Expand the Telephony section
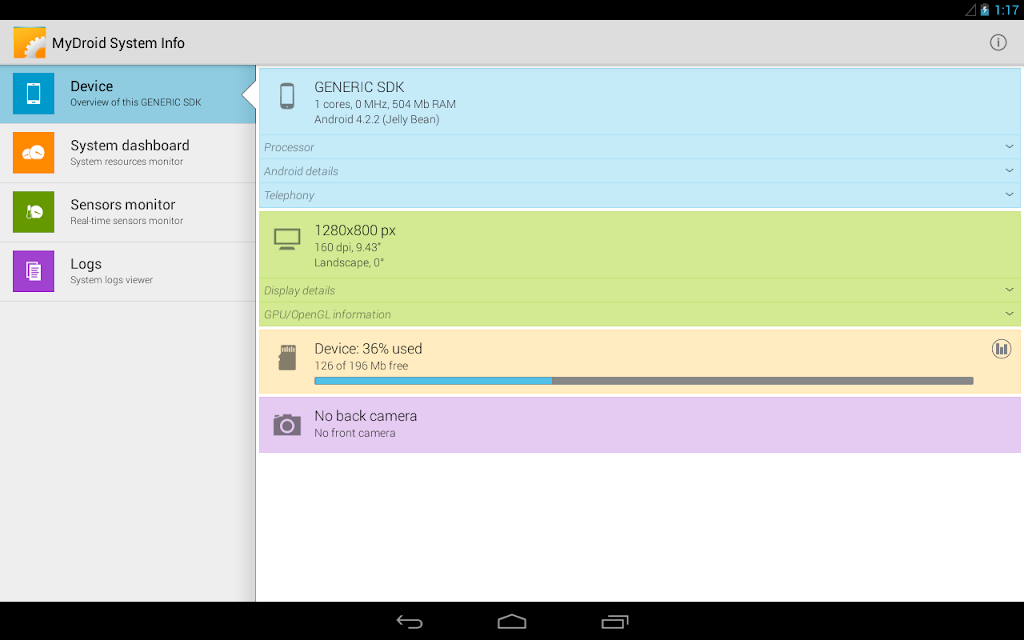The image size is (1024, 640). point(640,195)
